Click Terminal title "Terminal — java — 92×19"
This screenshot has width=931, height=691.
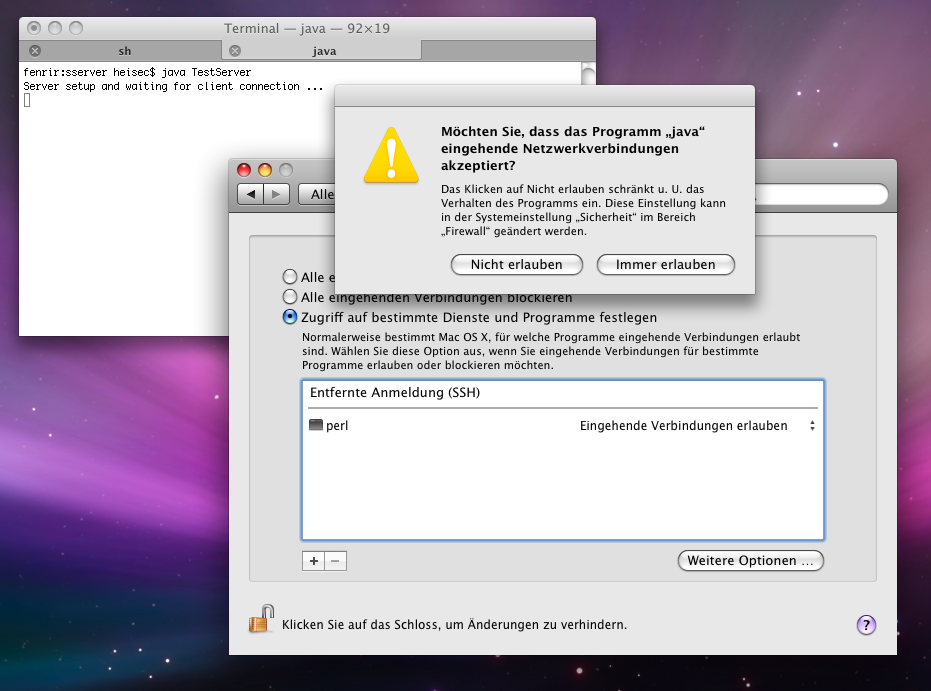tap(307, 28)
